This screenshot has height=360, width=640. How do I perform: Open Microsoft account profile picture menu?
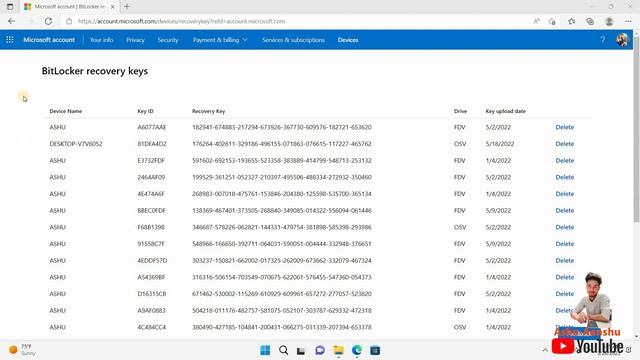tap(622, 40)
